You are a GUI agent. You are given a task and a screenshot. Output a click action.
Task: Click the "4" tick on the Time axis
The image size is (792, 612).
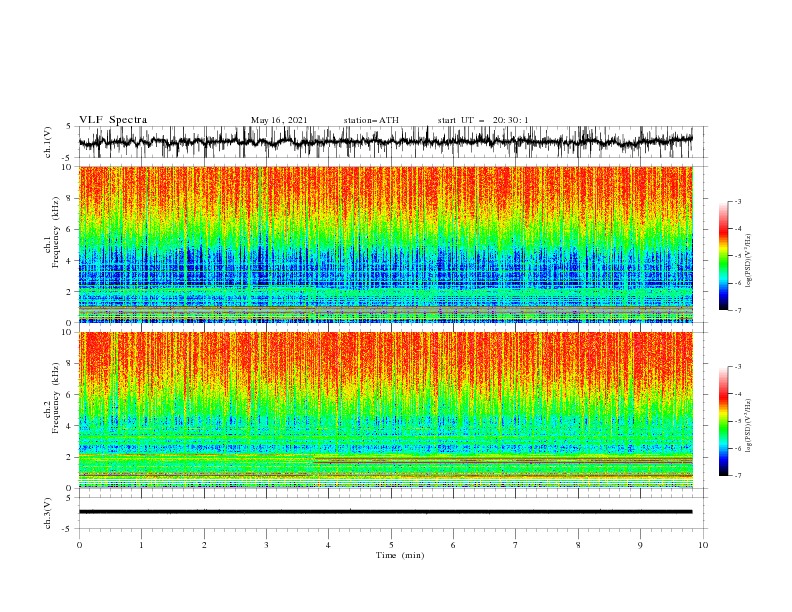[329, 545]
